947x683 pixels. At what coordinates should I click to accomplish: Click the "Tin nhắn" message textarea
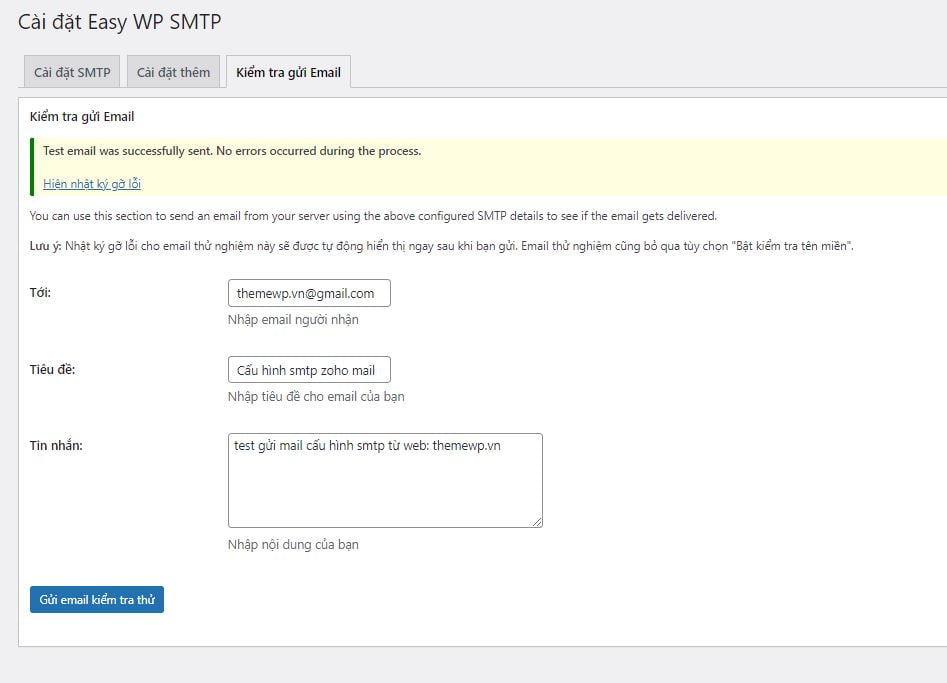tap(385, 479)
